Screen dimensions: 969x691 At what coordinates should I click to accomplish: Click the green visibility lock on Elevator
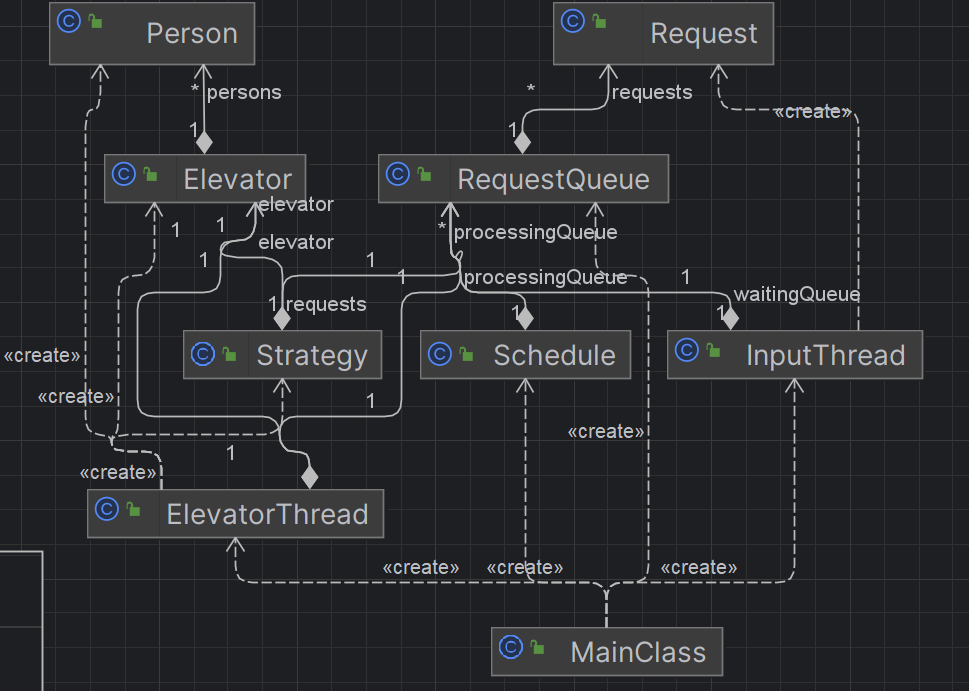pos(150,174)
